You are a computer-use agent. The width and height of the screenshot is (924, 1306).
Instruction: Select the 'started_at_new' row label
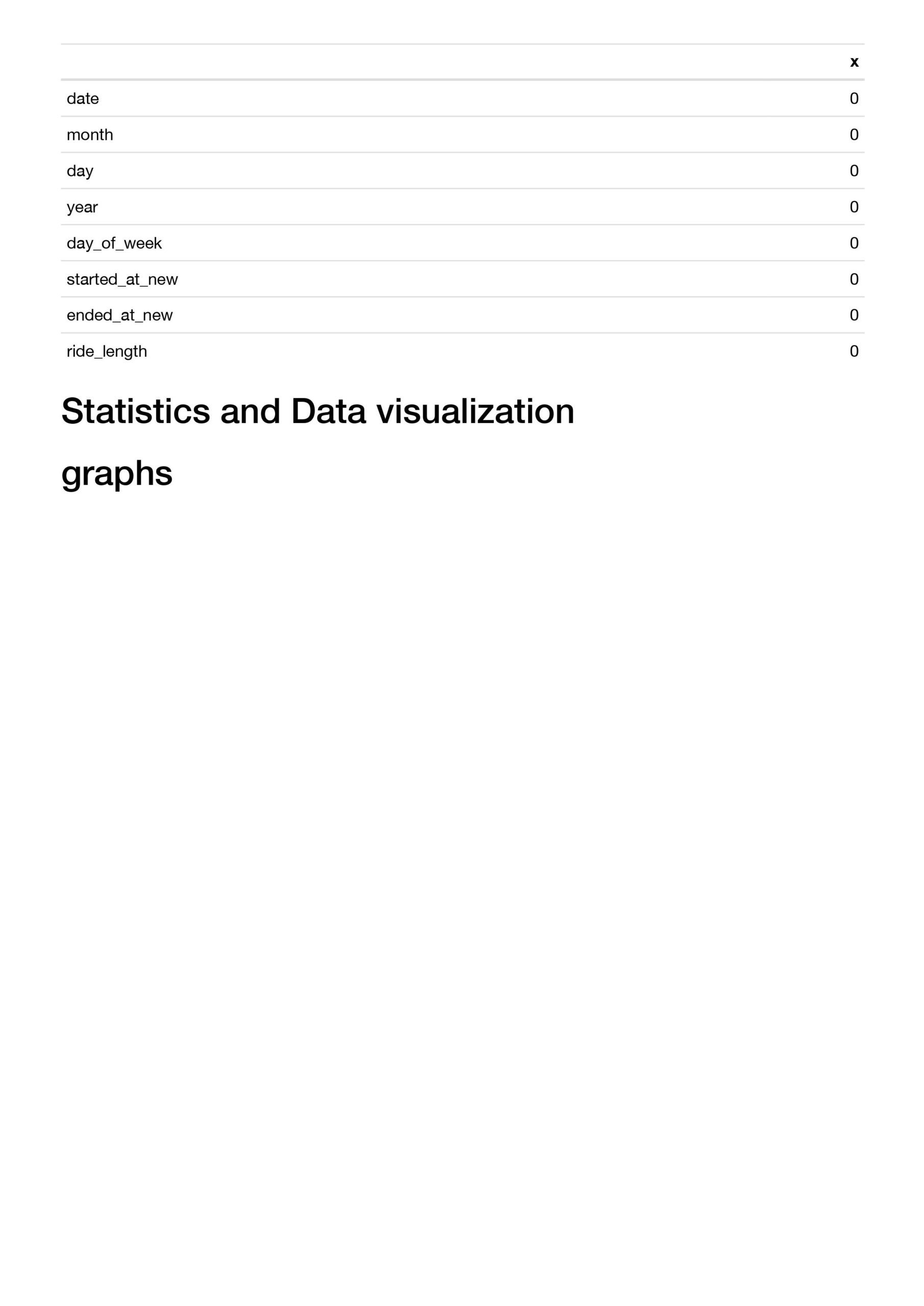pos(122,279)
